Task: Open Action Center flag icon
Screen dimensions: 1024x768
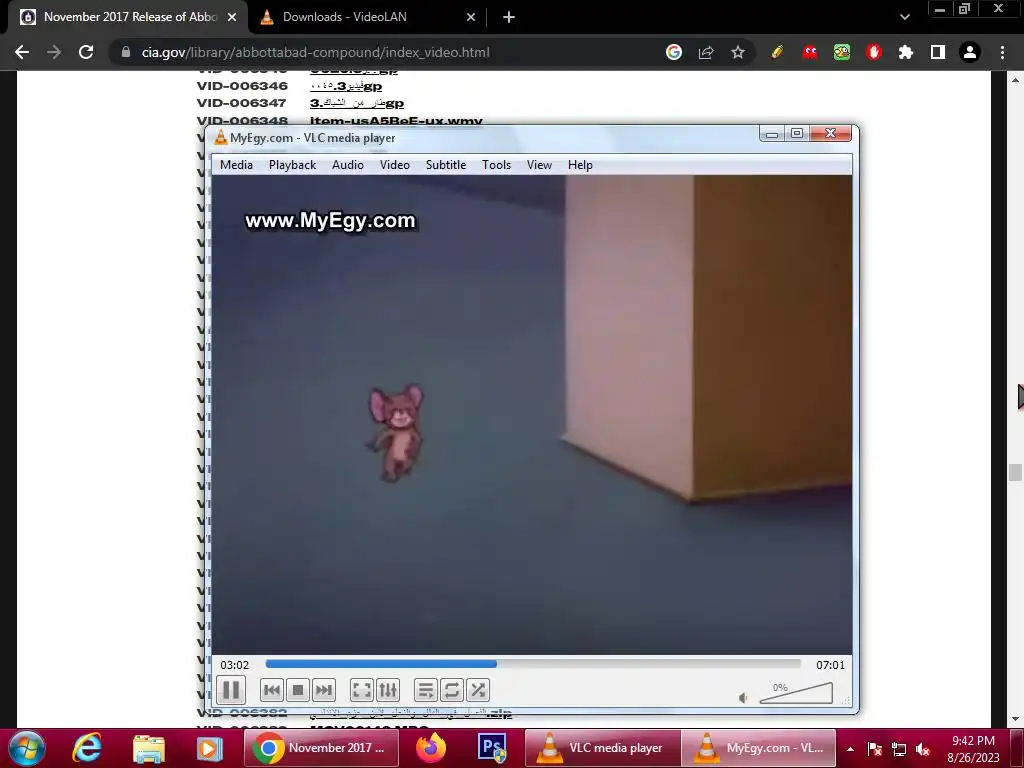Action: pyautogui.click(x=874, y=749)
